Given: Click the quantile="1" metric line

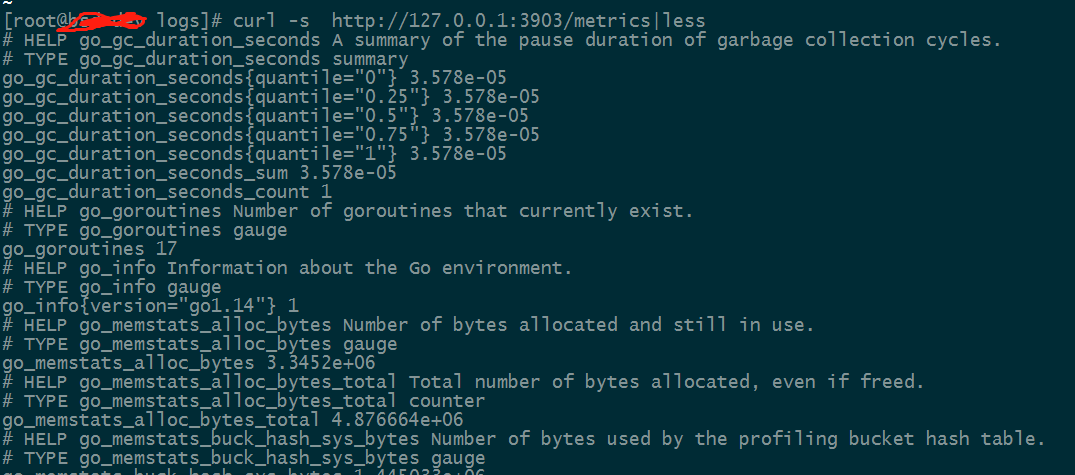Looking at the screenshot, I should pos(254,154).
